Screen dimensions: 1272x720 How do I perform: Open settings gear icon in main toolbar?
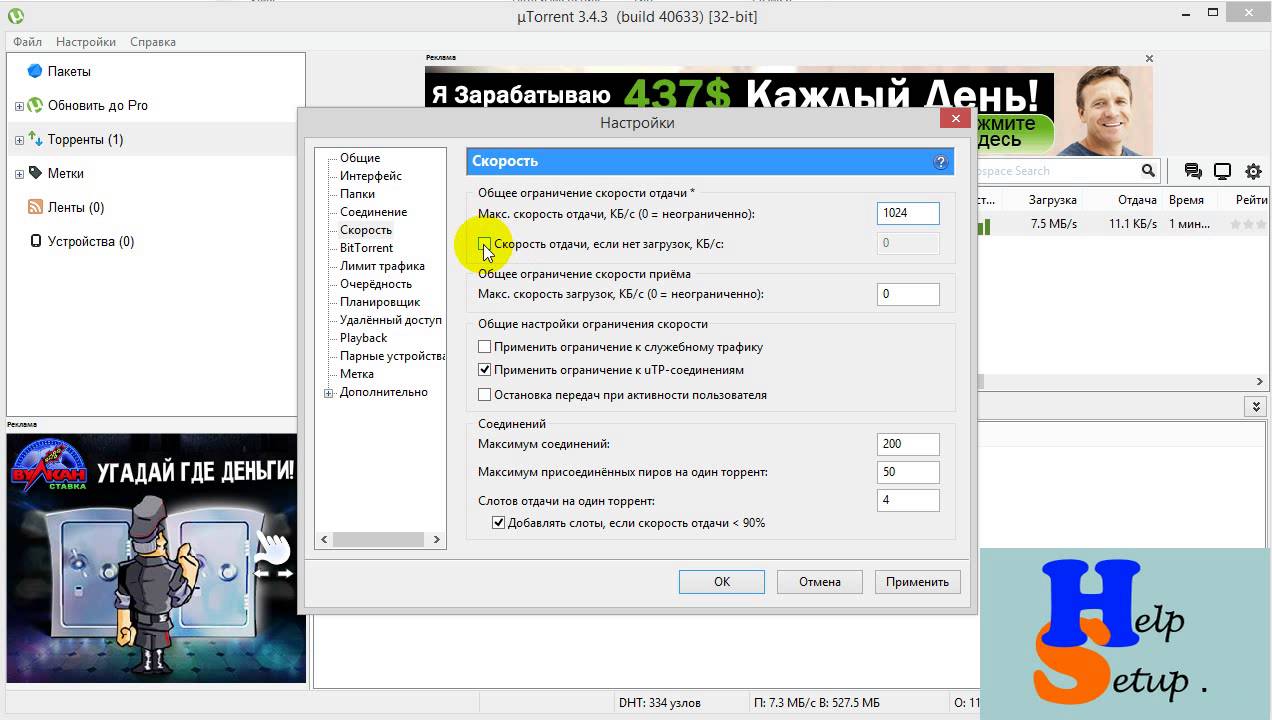pyautogui.click(x=1253, y=171)
